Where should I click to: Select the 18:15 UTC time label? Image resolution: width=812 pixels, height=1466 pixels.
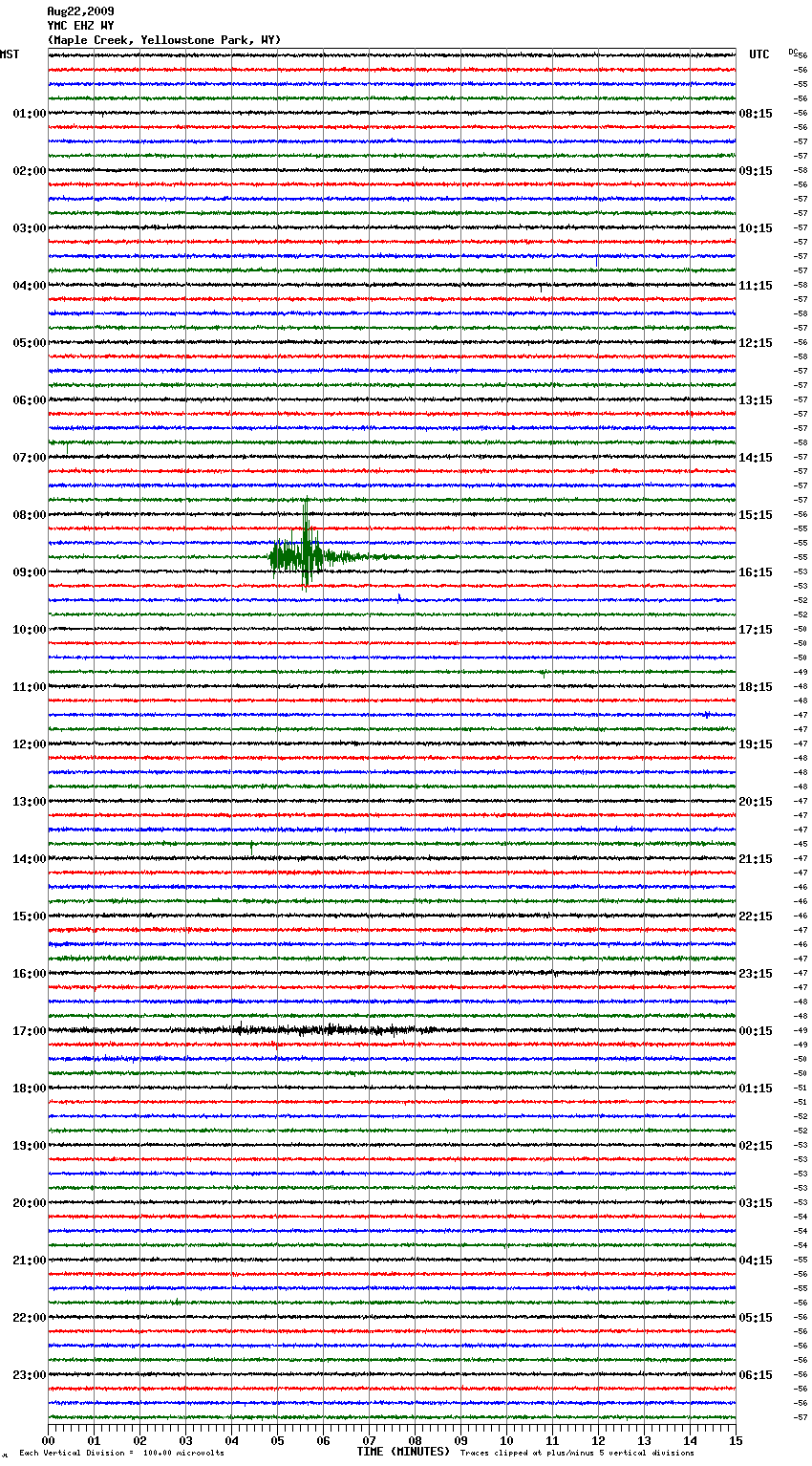point(756,687)
